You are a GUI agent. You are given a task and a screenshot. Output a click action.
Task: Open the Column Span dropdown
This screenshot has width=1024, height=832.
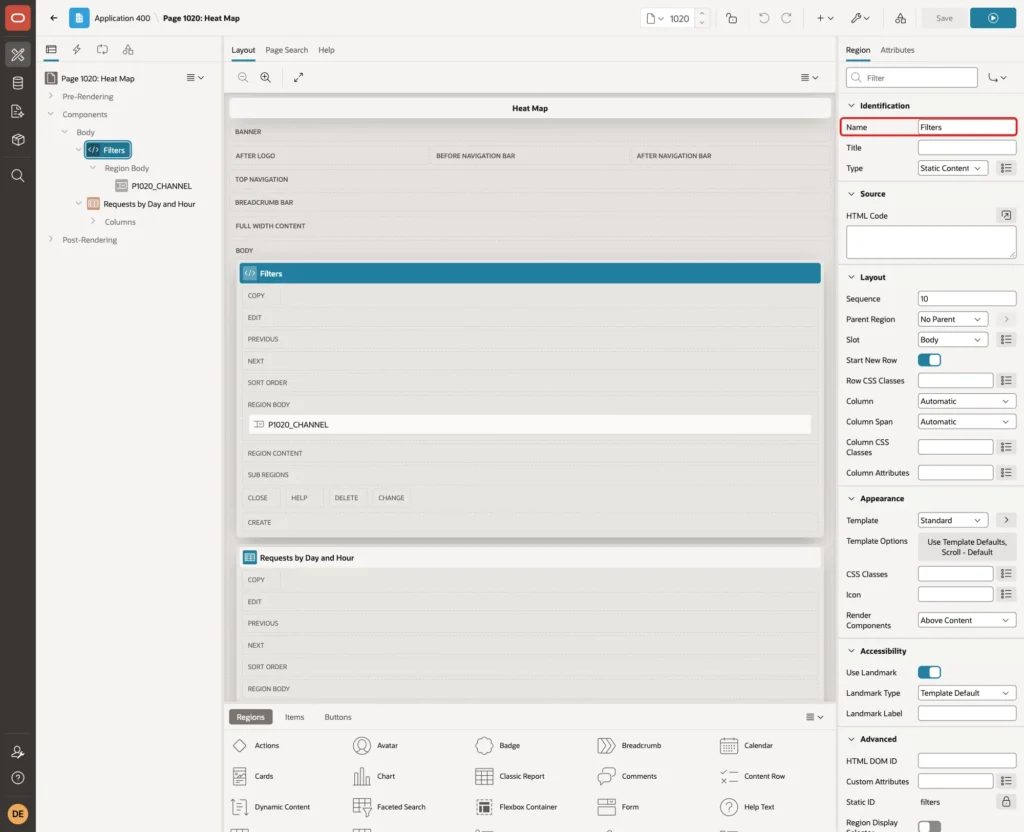pyautogui.click(x=967, y=421)
